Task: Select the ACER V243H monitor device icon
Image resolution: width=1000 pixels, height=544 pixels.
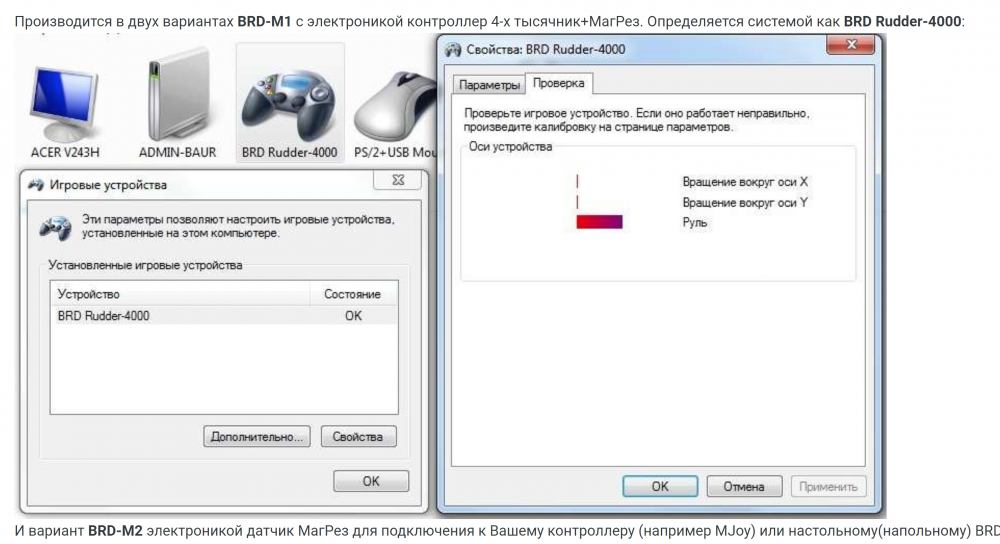Action: (64, 103)
